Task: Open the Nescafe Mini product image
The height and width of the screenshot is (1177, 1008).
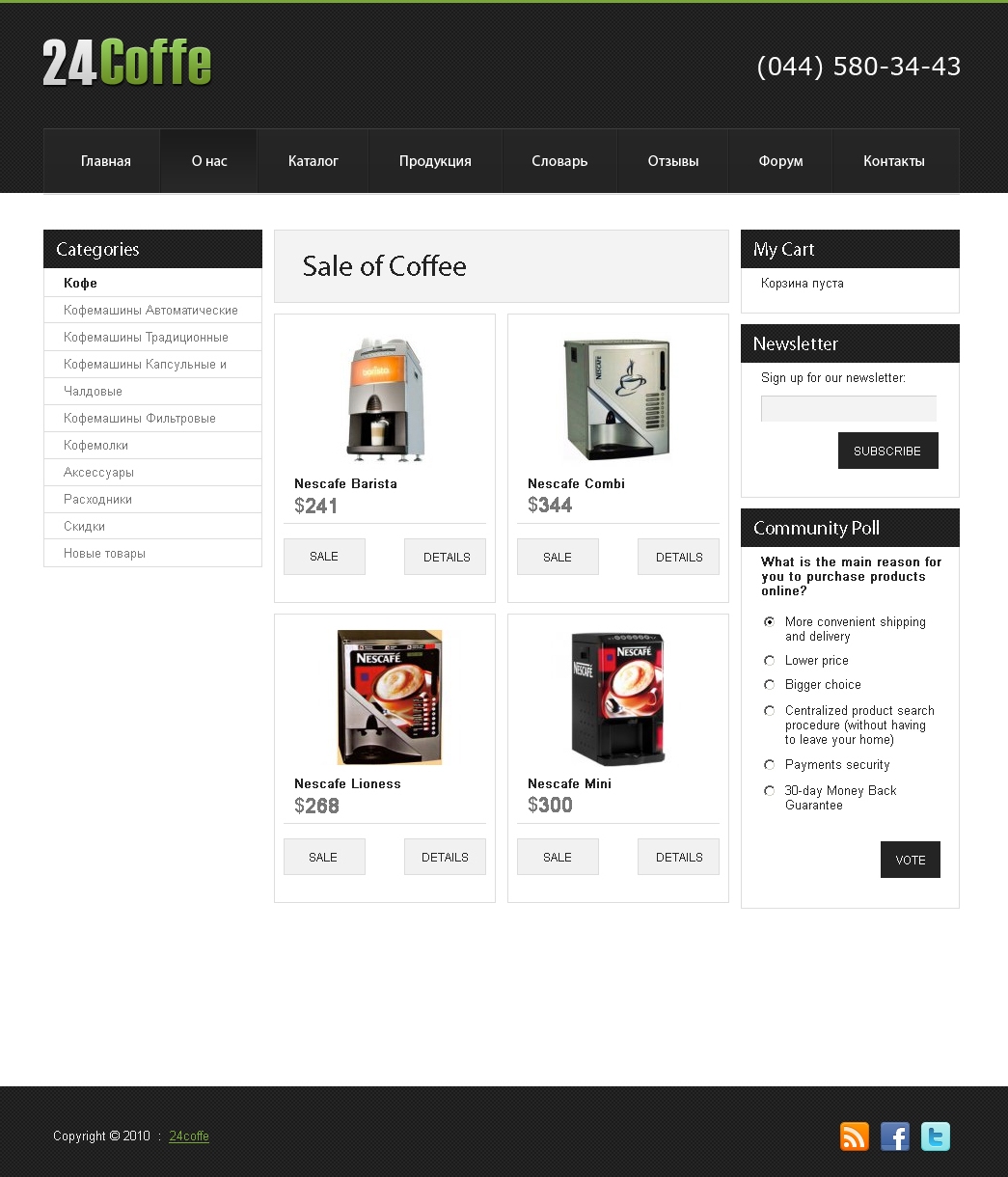Action: [618, 698]
